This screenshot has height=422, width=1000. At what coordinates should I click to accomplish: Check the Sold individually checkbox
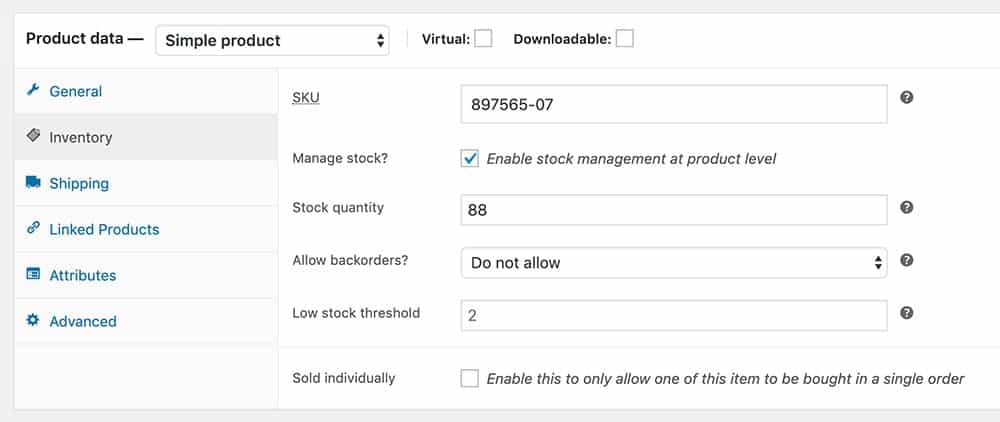470,379
